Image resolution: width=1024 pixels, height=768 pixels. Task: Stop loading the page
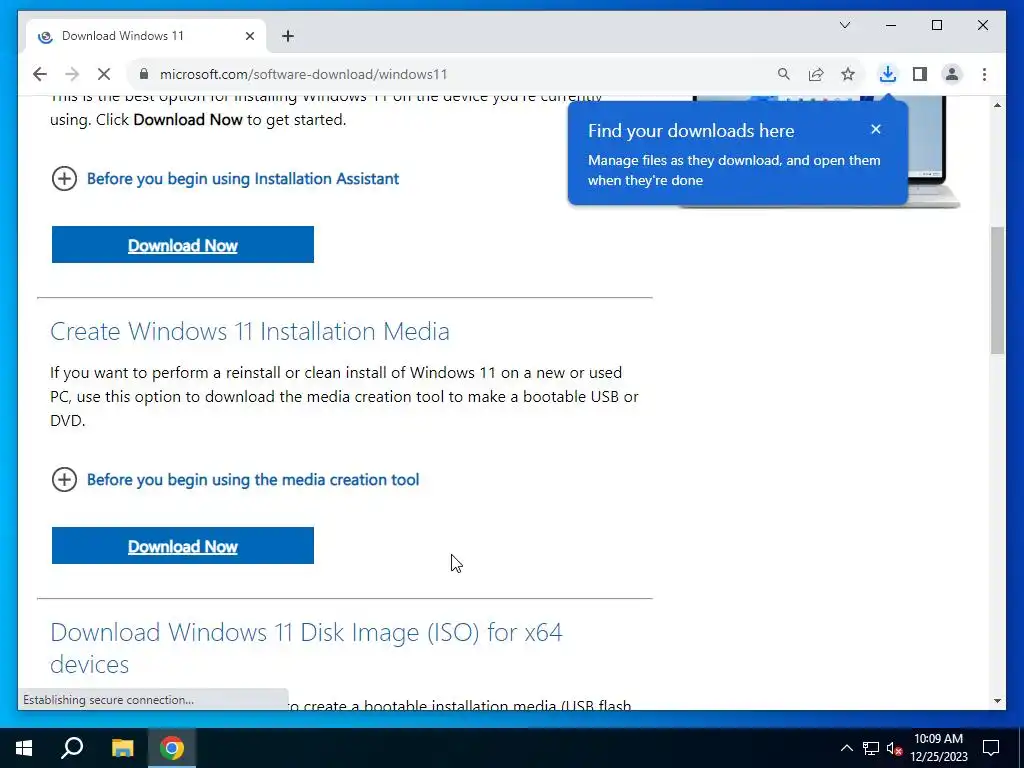(104, 74)
